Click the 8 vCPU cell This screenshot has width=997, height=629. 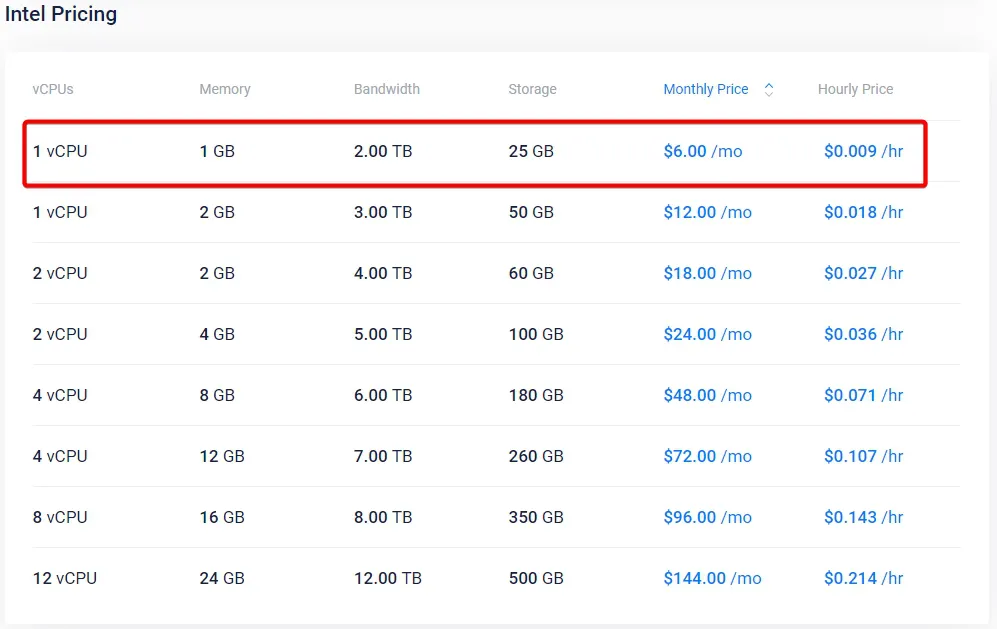point(60,518)
